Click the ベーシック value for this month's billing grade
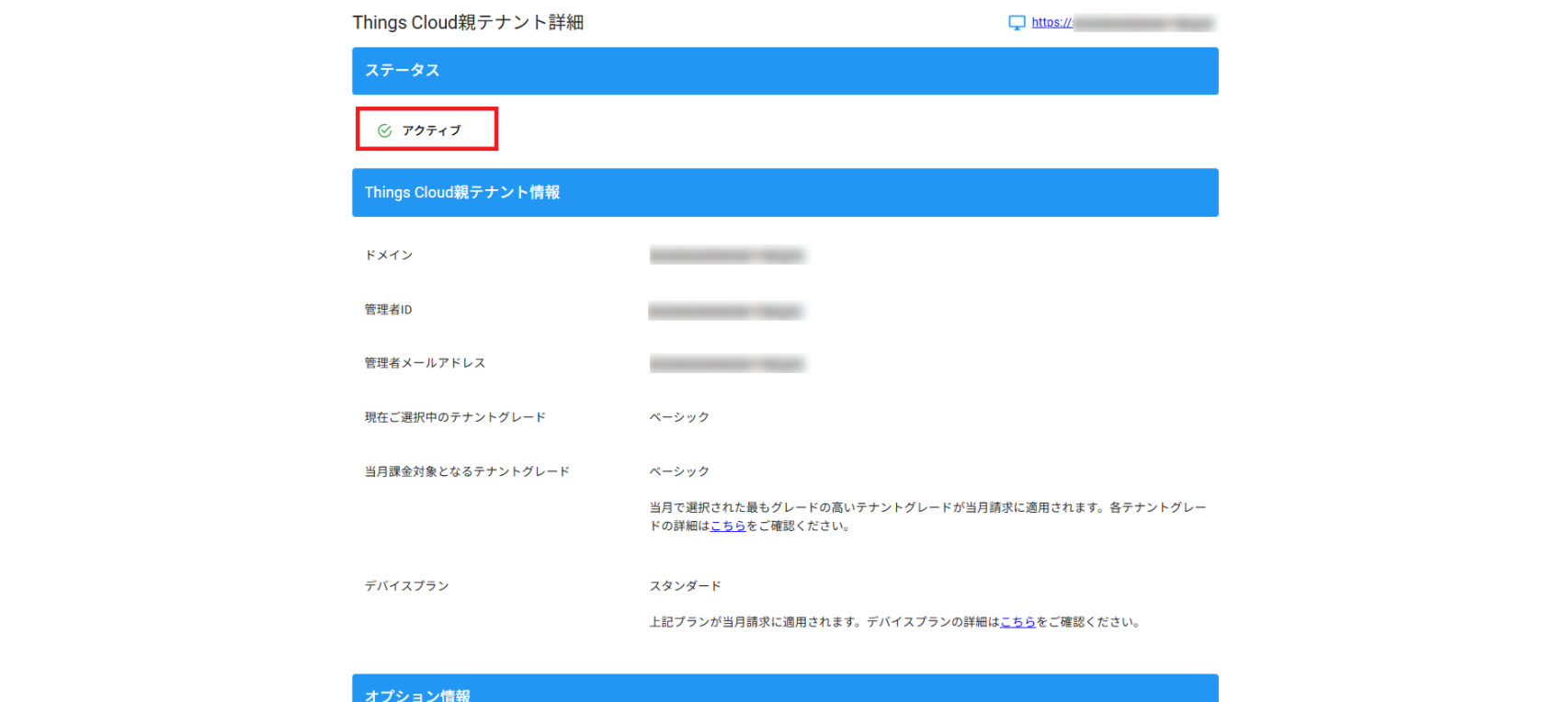The image size is (1568, 702). [679, 471]
